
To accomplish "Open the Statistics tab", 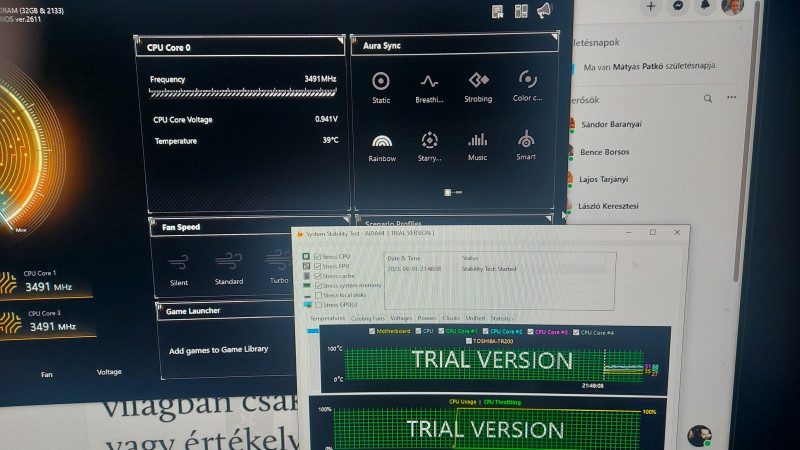I will (502, 318).
